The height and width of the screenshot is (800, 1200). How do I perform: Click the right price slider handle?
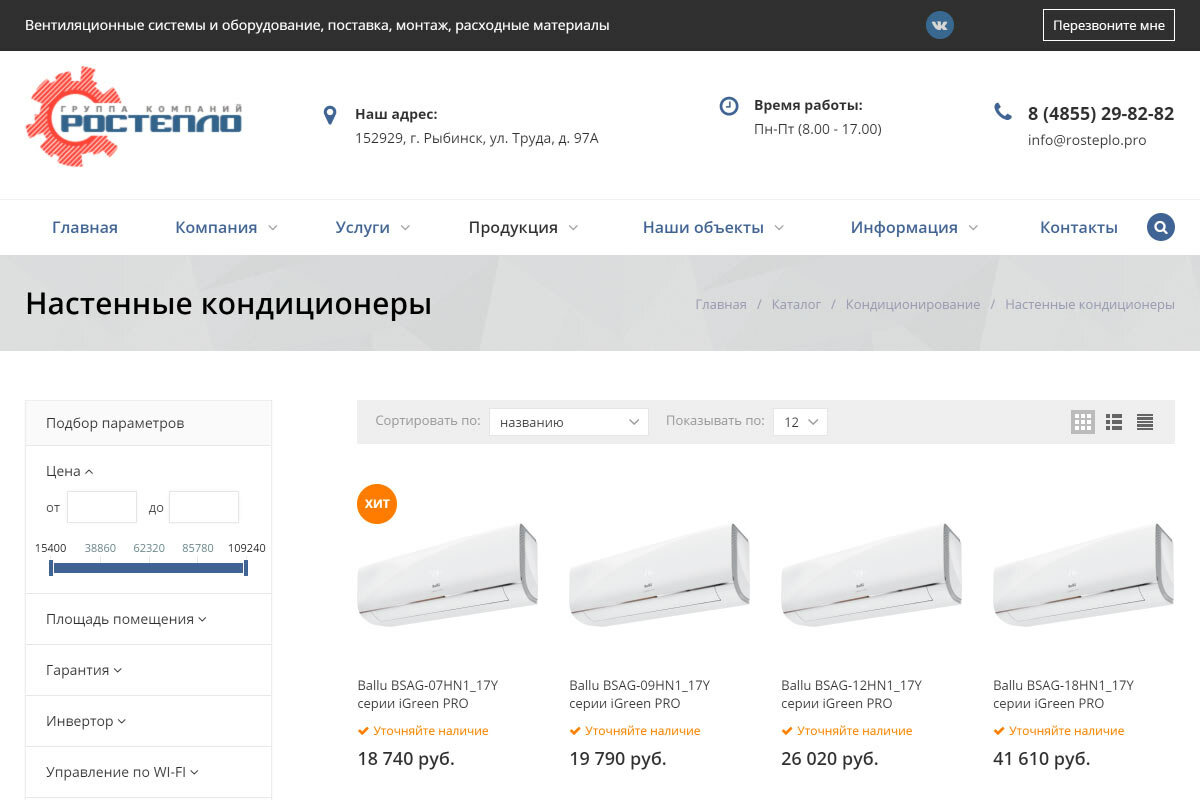(x=245, y=568)
